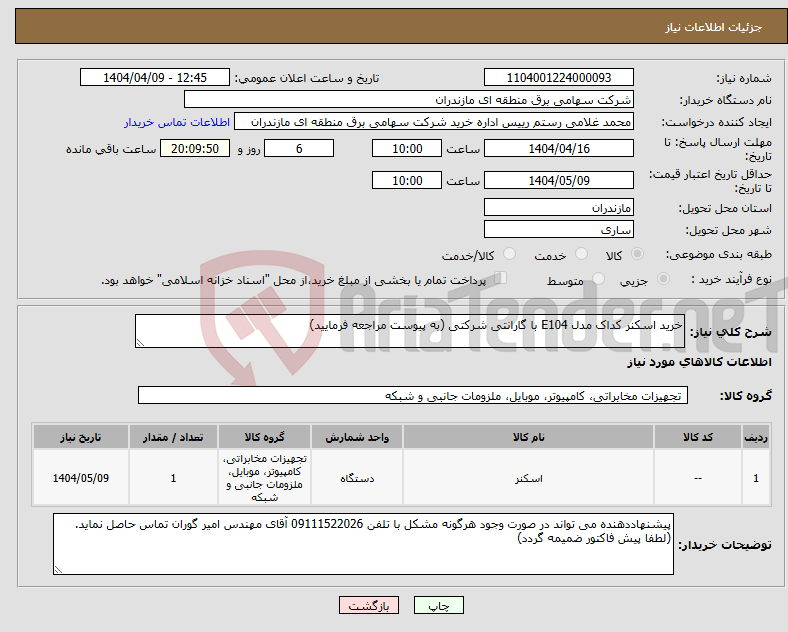Click the response deadline date 1404/04/16
The width and height of the screenshot is (788, 632).
[558, 149]
